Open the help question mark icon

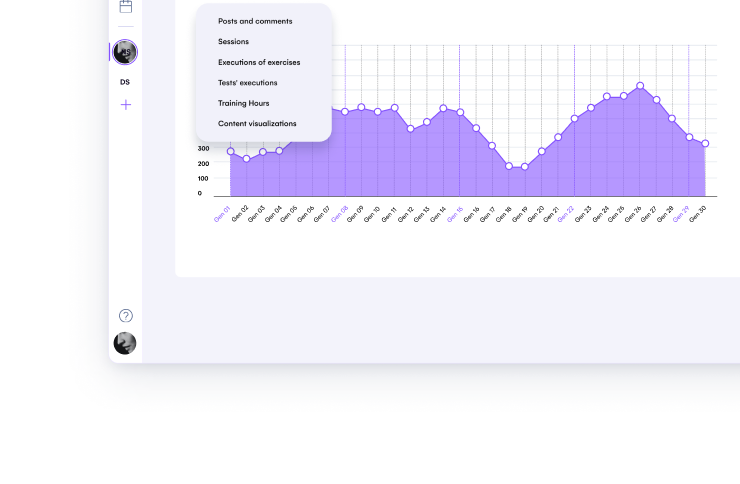[x=126, y=316]
